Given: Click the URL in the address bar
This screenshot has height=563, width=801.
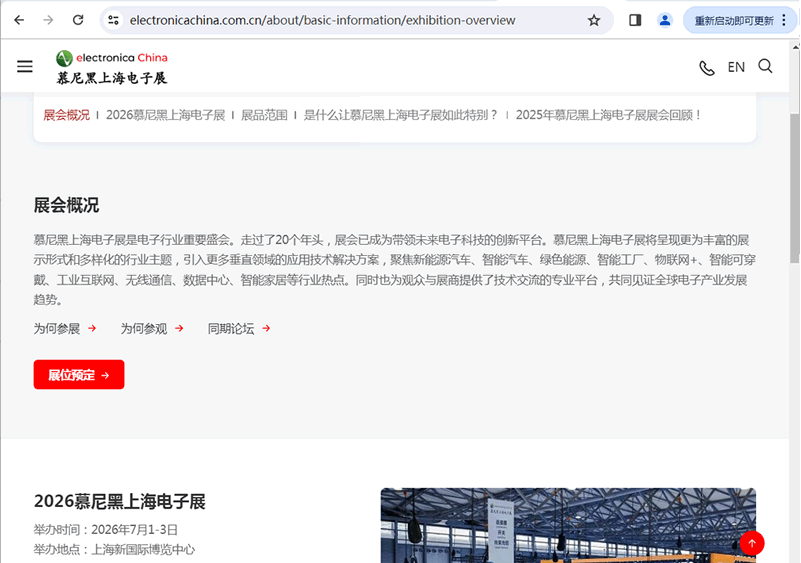Looking at the screenshot, I should click(322, 20).
